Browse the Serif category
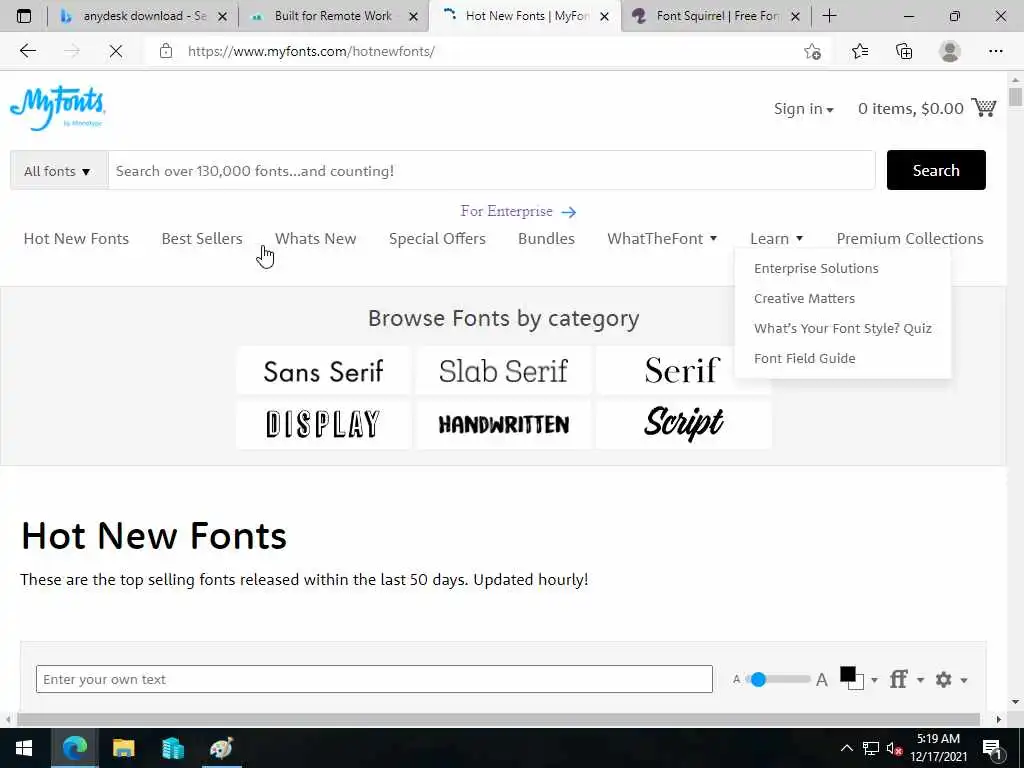Screen dimensions: 1024x768 point(682,371)
